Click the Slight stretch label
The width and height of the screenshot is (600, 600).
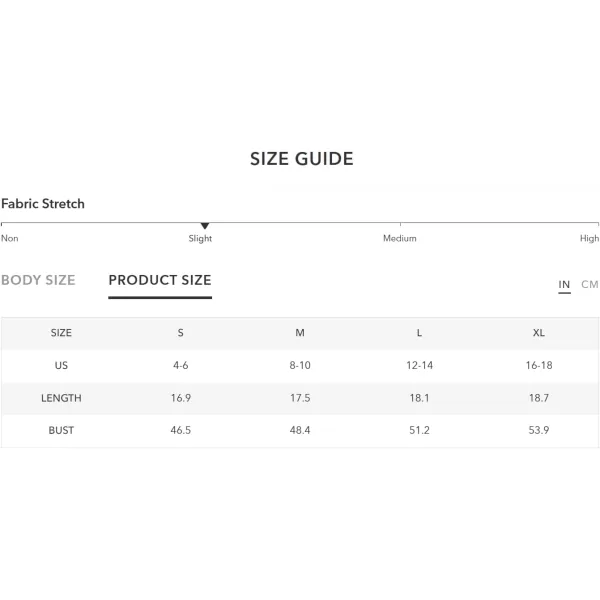point(200,238)
